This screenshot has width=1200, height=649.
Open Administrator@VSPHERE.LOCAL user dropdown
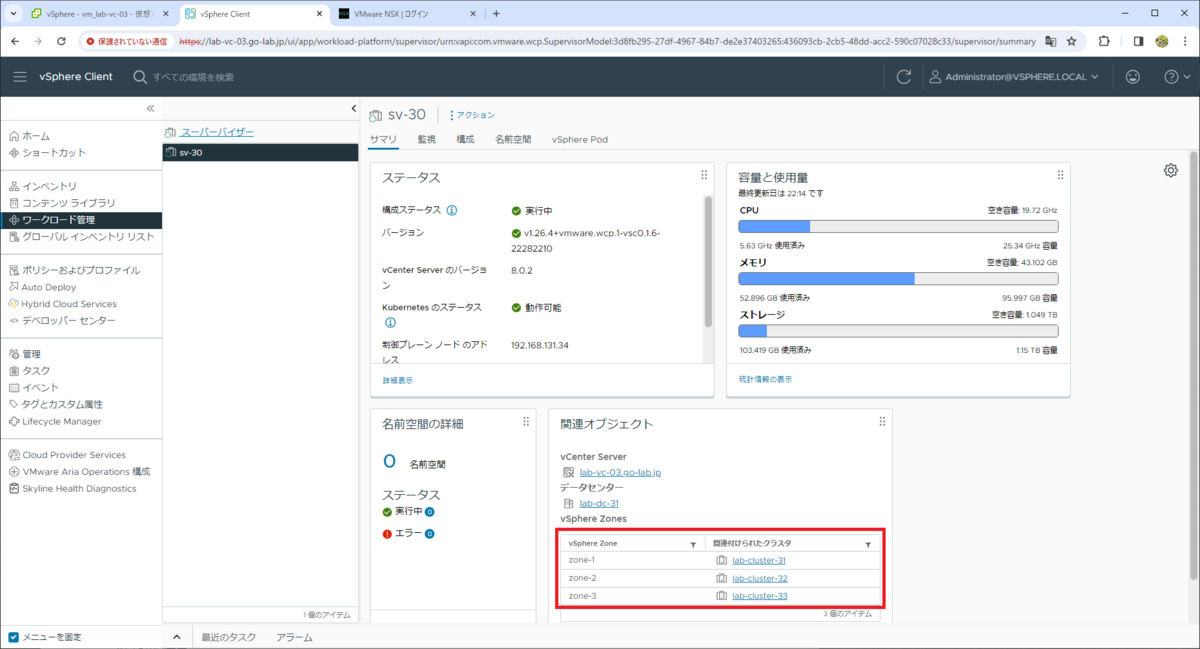coord(1014,77)
